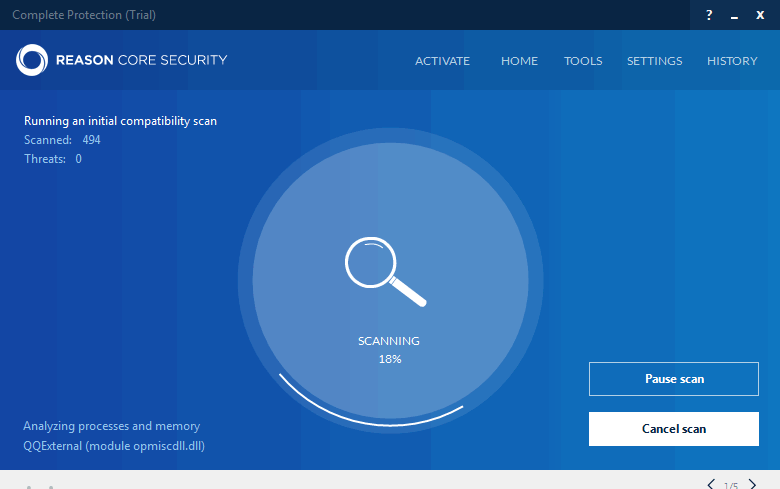Cancel the scan in progress

674,429
